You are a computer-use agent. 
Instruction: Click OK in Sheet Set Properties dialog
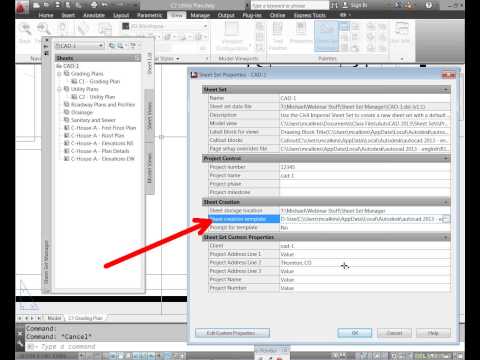pos(355,333)
